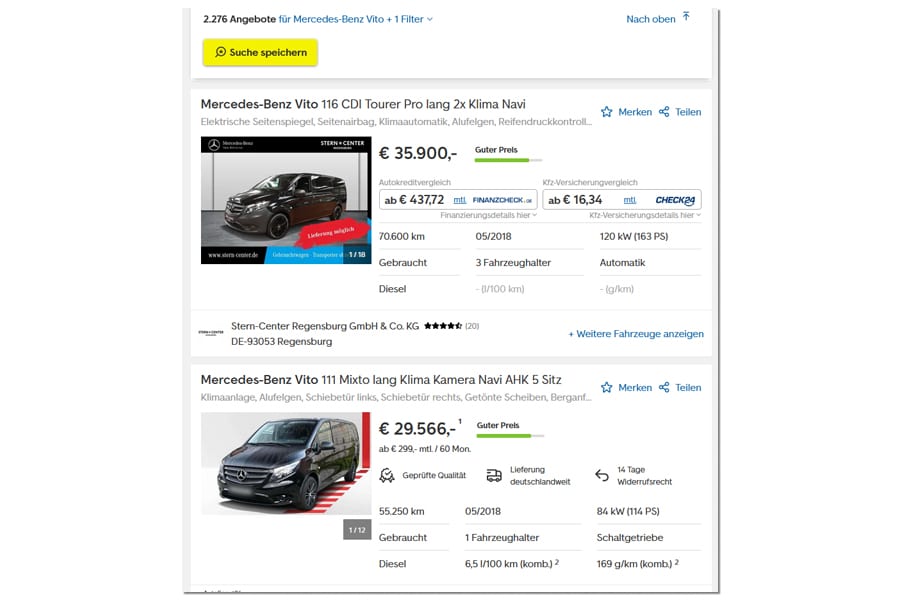900x600 pixels.
Task: Open the Vito 116 CDI photo thumbnail
Action: coord(286,200)
